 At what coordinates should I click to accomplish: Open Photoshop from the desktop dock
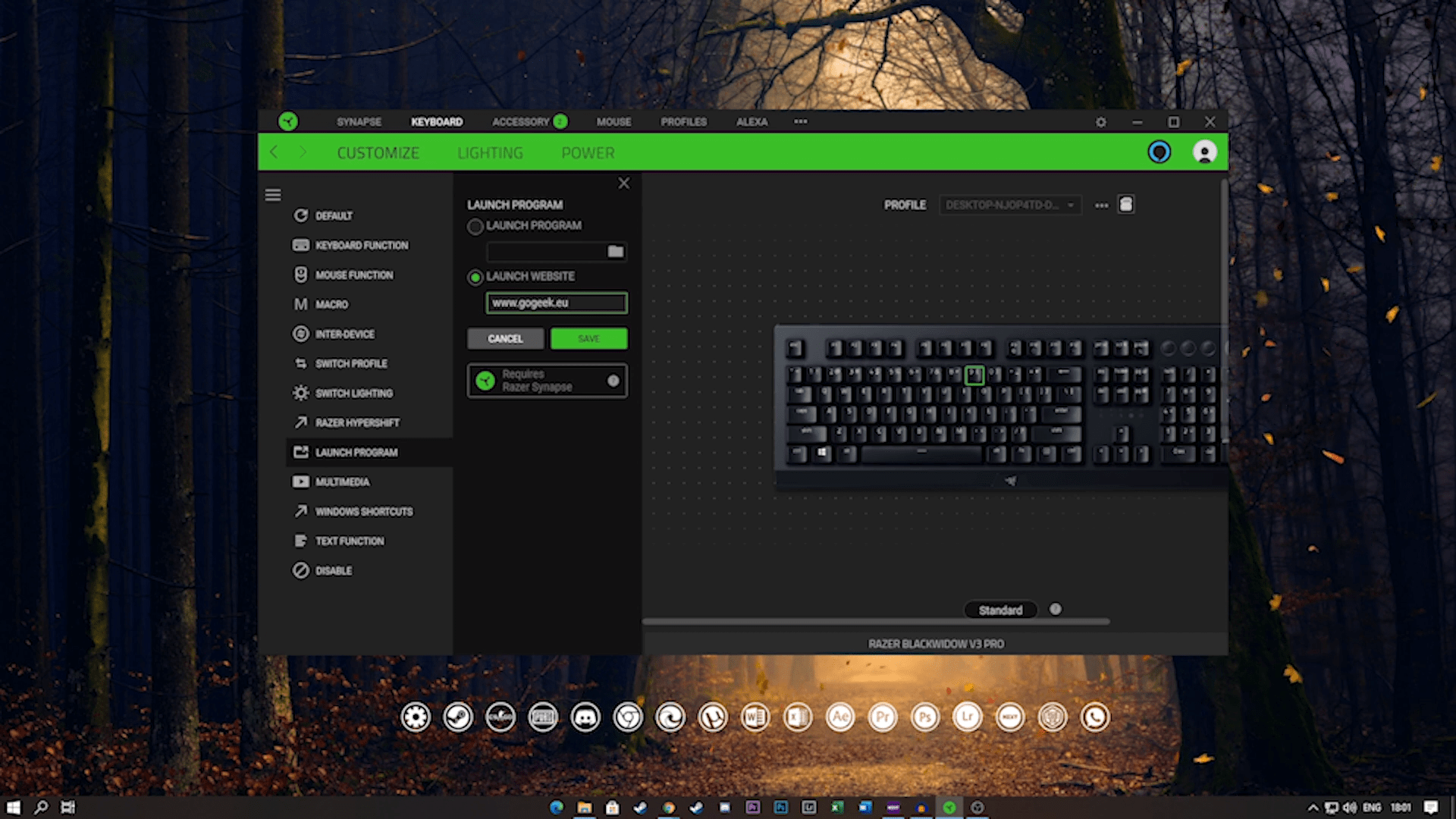(x=925, y=717)
